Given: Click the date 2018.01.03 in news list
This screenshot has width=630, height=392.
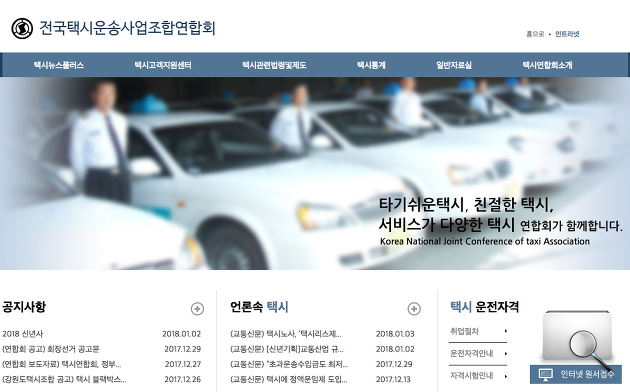Looking at the screenshot, I should click(395, 334).
